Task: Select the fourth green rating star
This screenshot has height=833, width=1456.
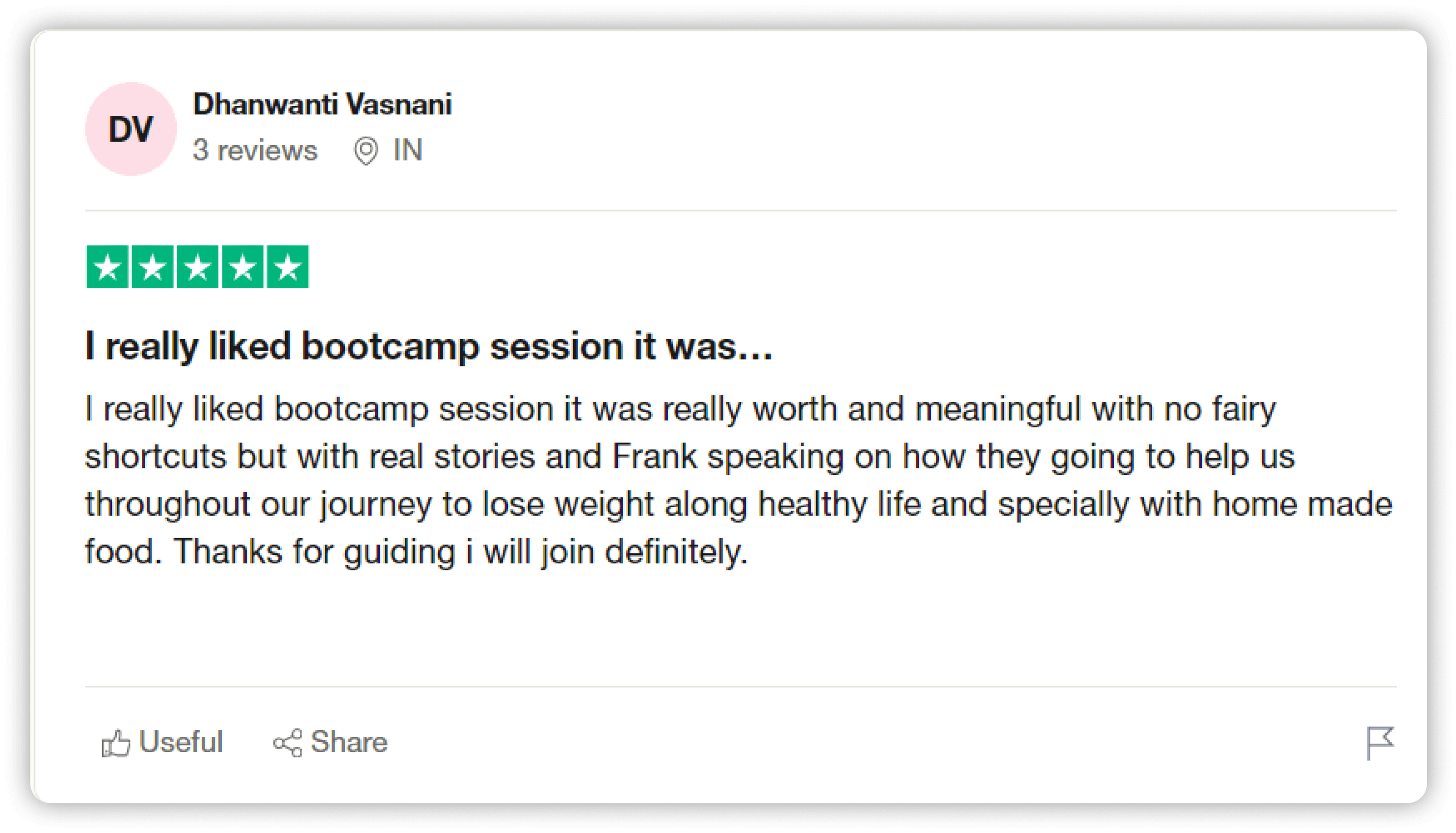Action: pos(242,267)
